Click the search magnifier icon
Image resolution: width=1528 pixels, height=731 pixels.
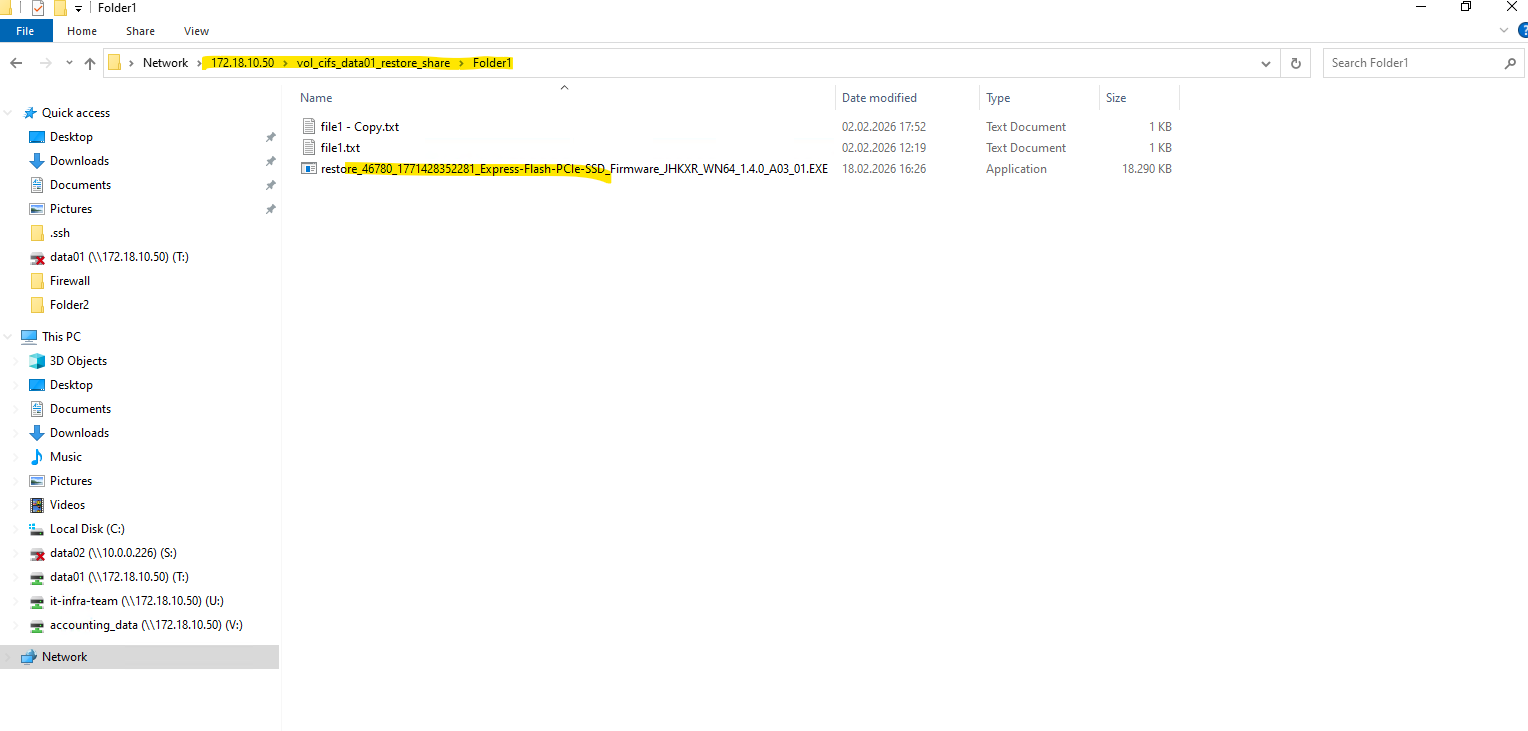click(1510, 63)
